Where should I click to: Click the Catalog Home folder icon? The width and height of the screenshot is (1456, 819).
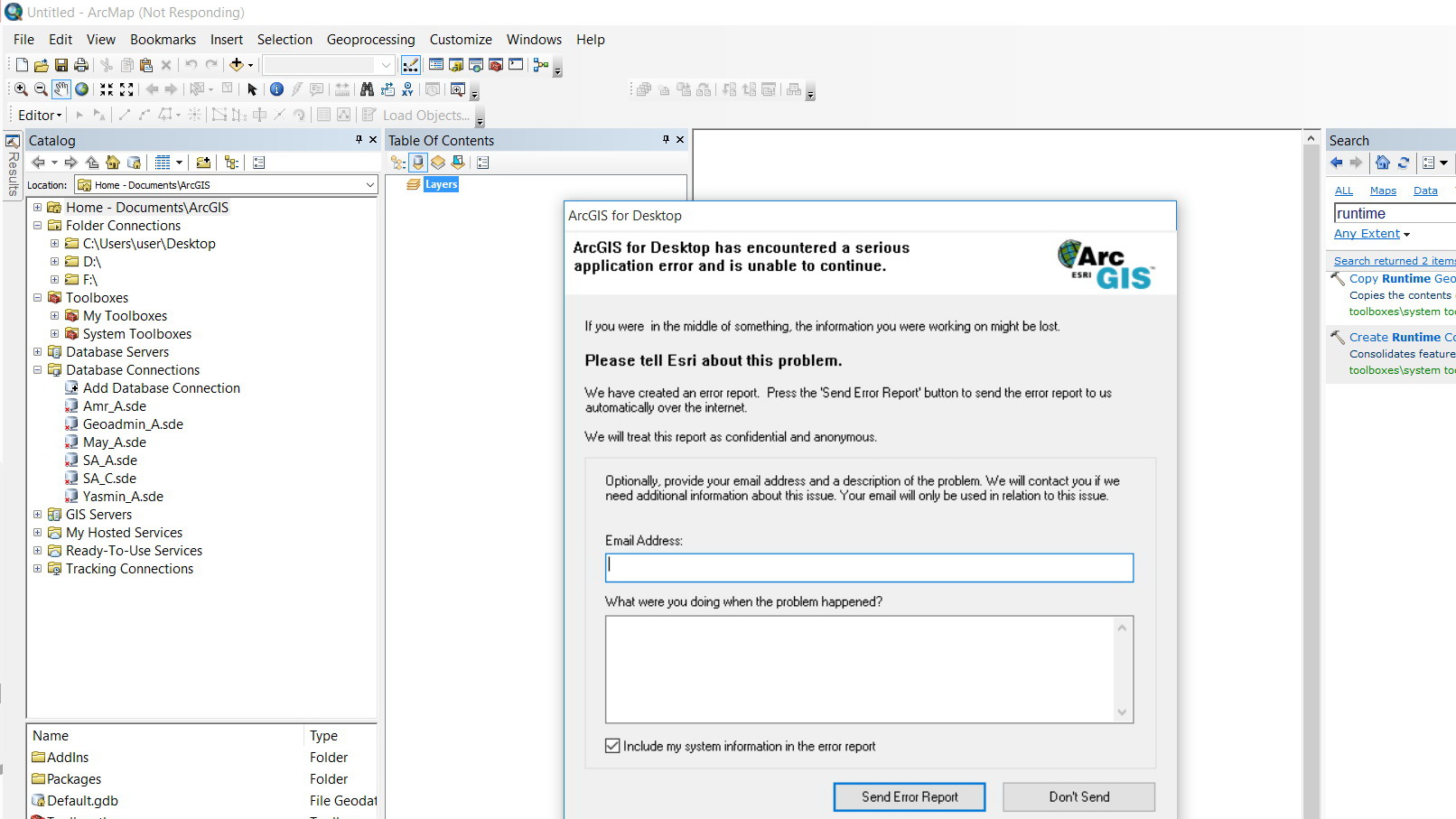pyautogui.click(x=113, y=163)
